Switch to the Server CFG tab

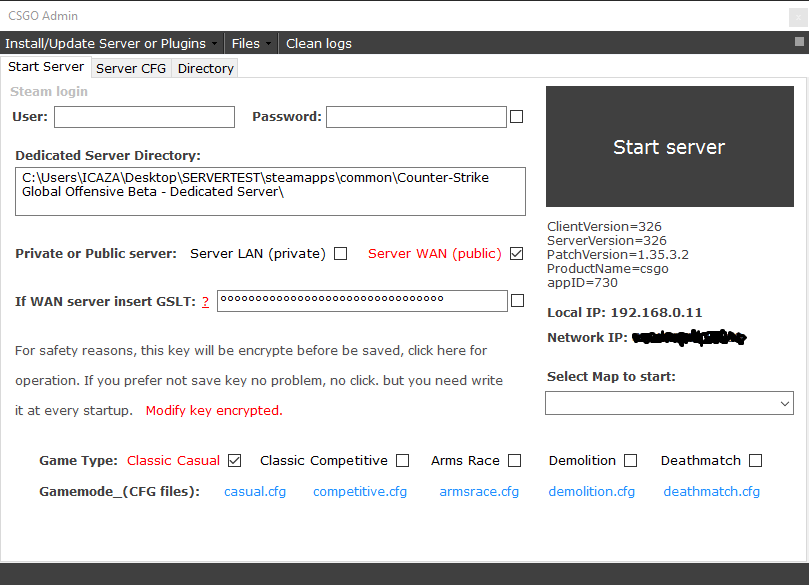(131, 69)
